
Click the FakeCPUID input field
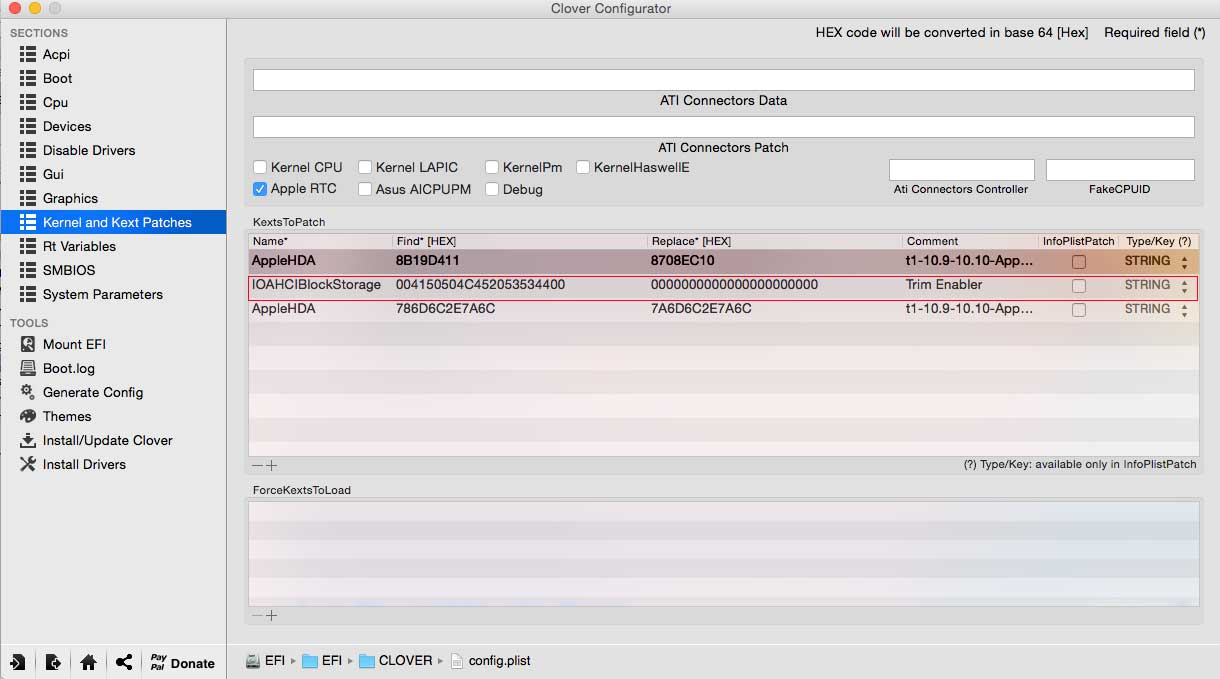tap(1120, 170)
